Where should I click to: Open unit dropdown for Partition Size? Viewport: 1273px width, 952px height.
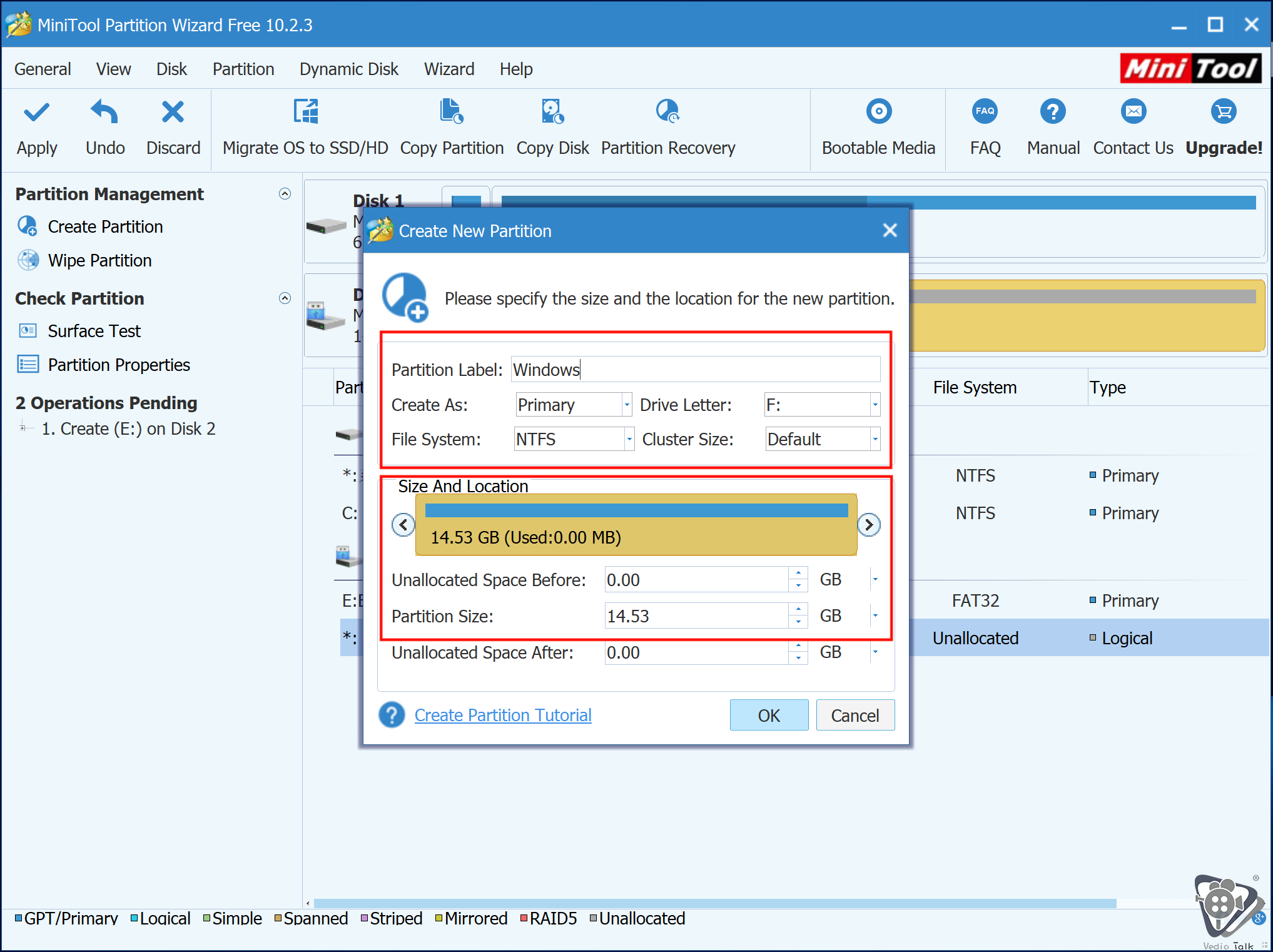tap(875, 615)
